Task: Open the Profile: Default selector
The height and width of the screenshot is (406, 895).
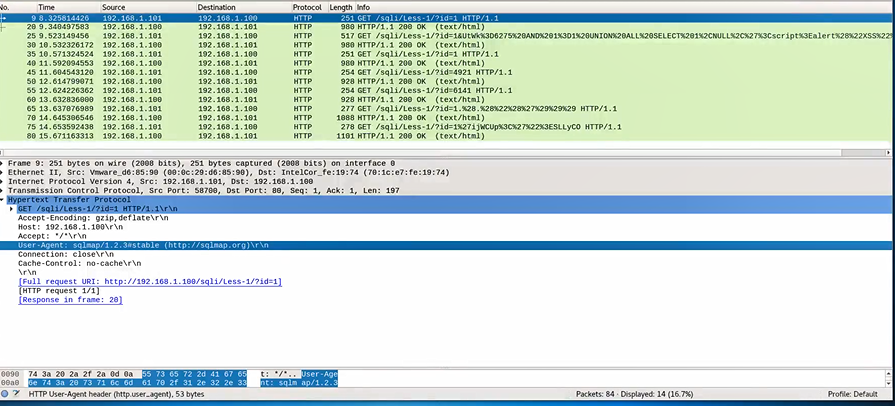Action: 853,394
